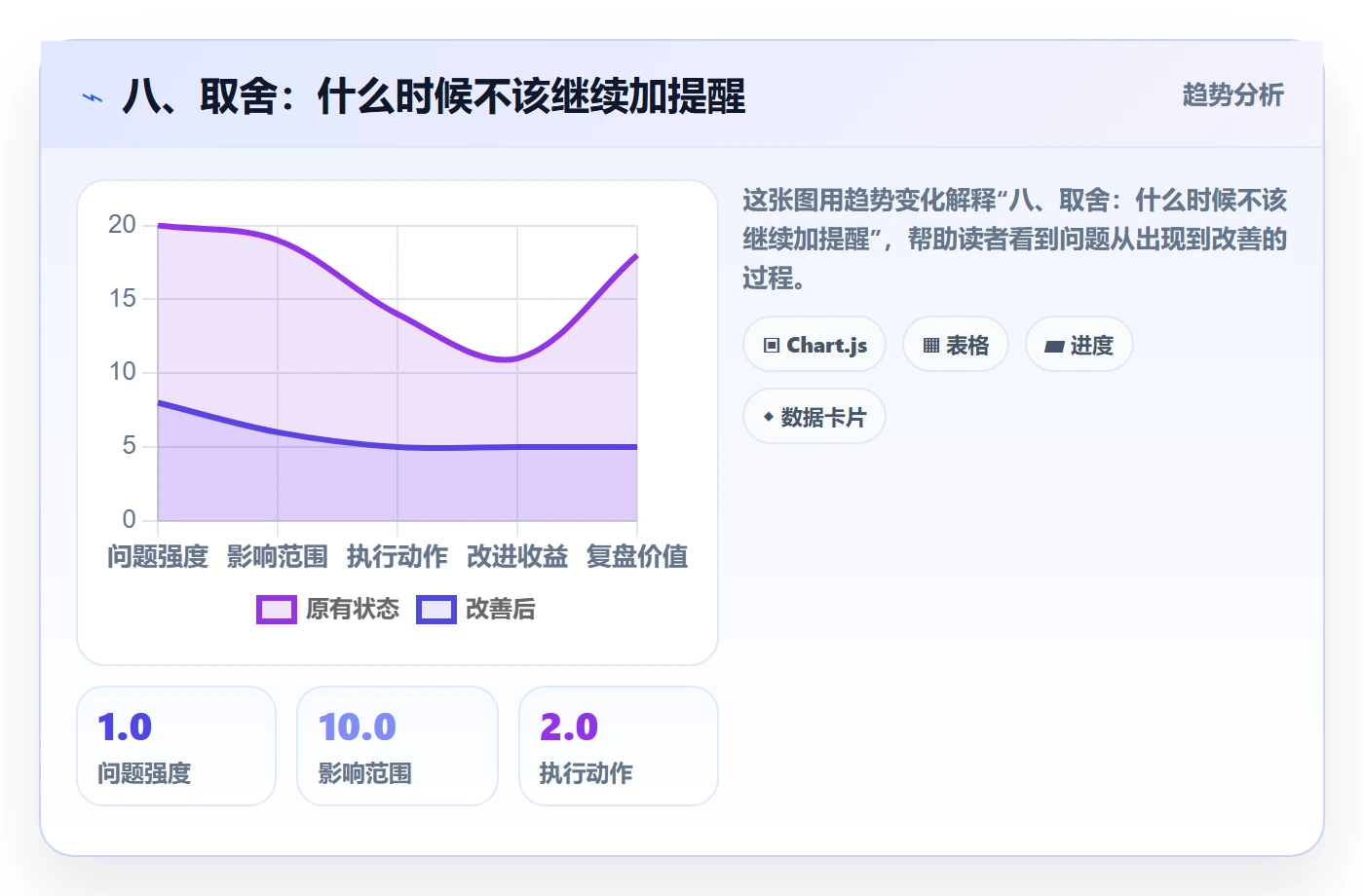Click the 趋势分析 label in the header
The height and width of the screenshot is (896, 1364).
(x=1233, y=95)
